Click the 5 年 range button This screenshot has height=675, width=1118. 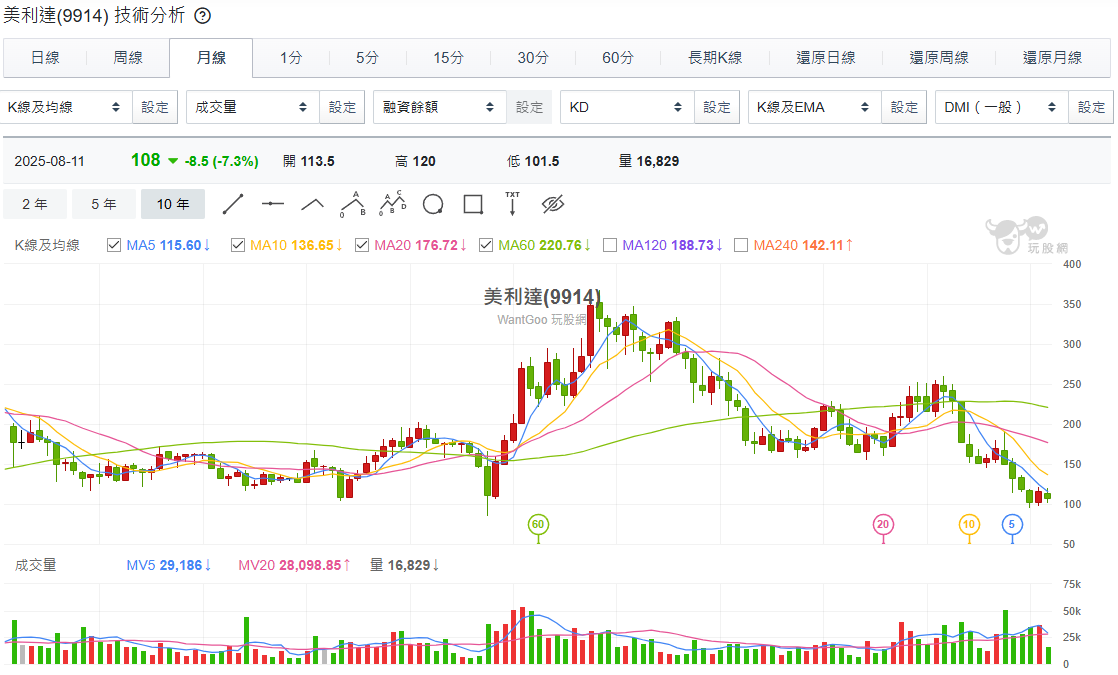(104, 204)
